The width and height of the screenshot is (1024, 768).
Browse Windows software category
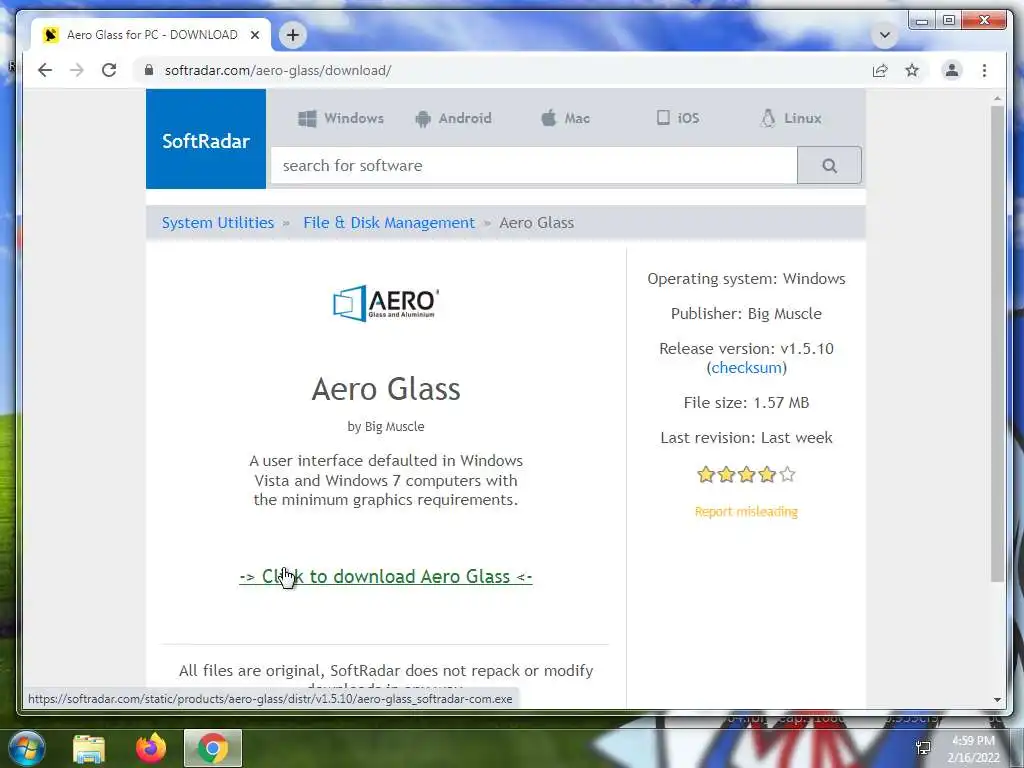point(341,118)
